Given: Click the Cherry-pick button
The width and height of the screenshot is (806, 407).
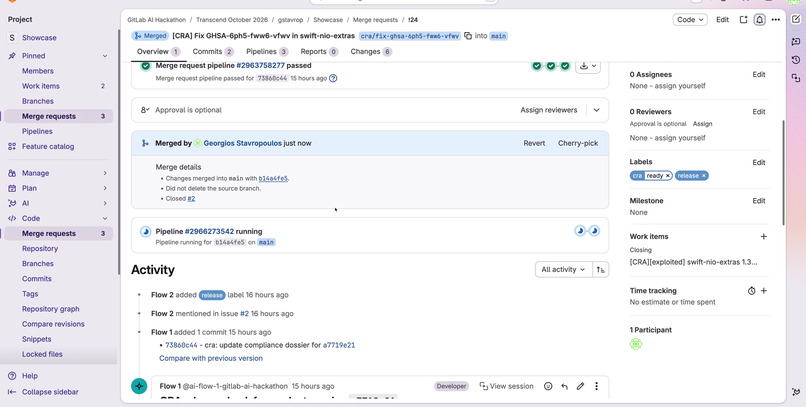Looking at the screenshot, I should coord(578,143).
